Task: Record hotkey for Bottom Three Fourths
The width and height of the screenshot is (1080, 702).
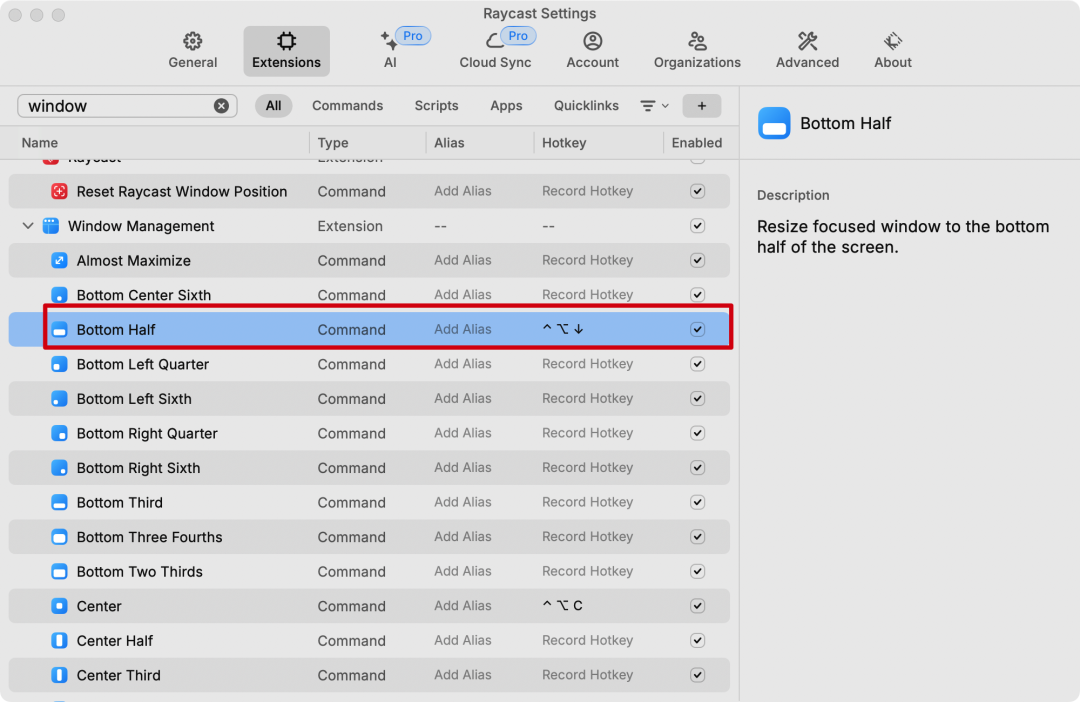Action: [588, 537]
